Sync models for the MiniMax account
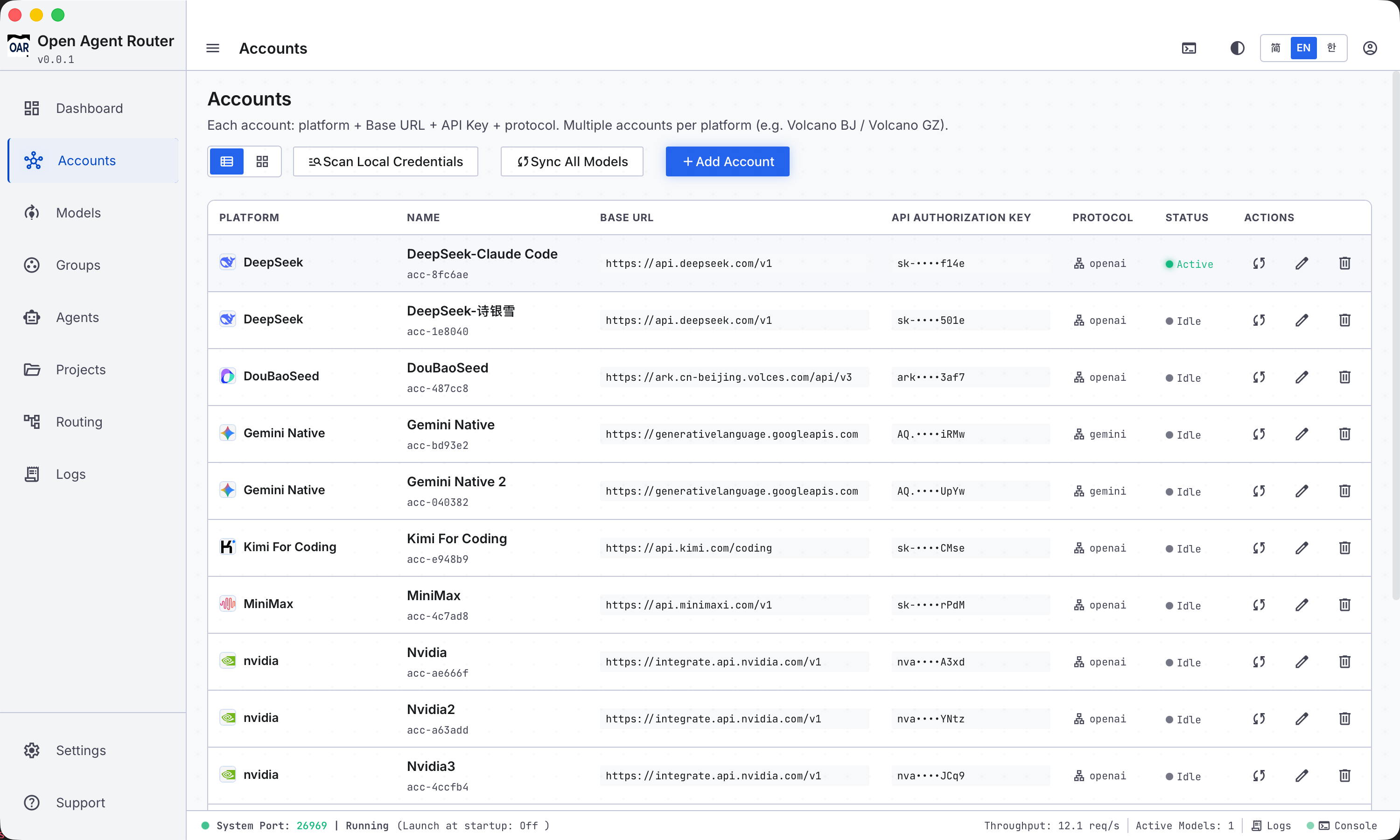This screenshot has height=840, width=1400. tap(1259, 605)
